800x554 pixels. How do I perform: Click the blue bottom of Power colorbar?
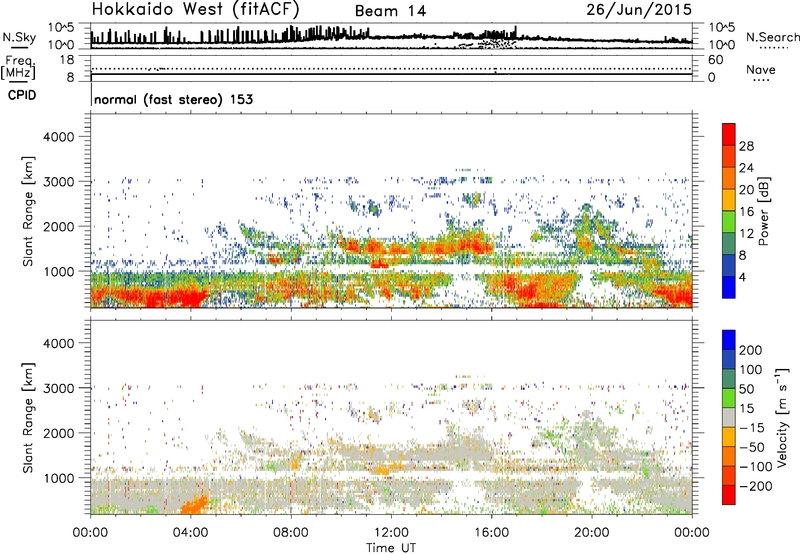pos(729,287)
